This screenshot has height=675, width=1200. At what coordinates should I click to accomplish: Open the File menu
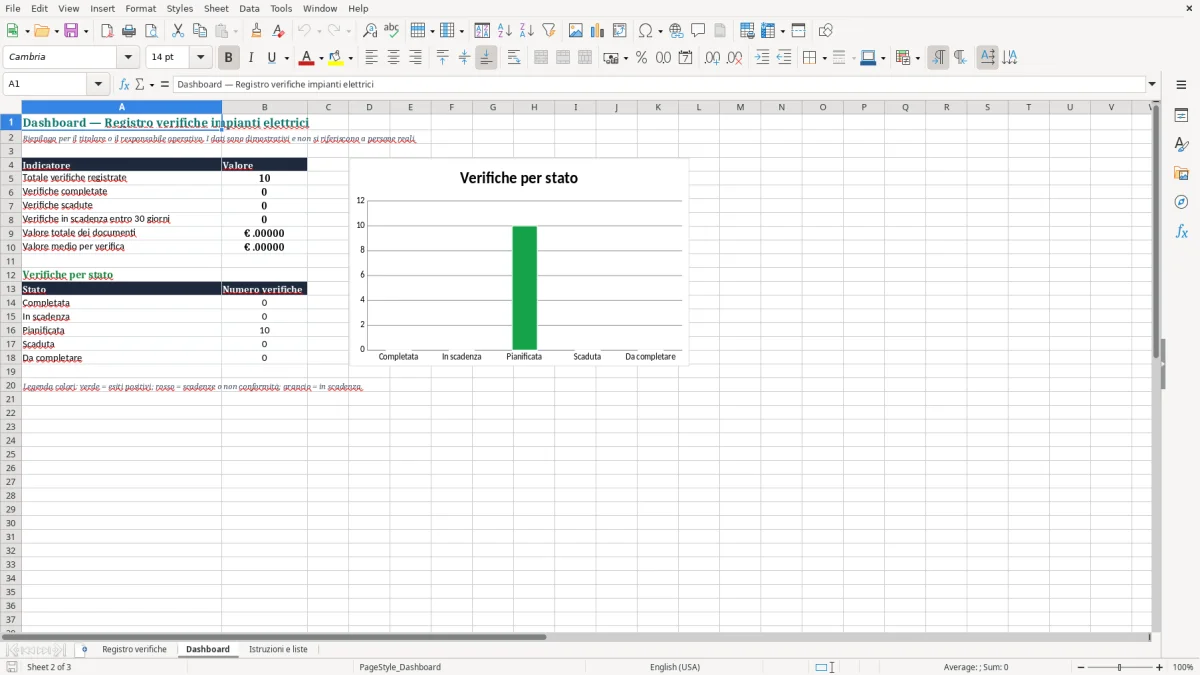[13, 8]
